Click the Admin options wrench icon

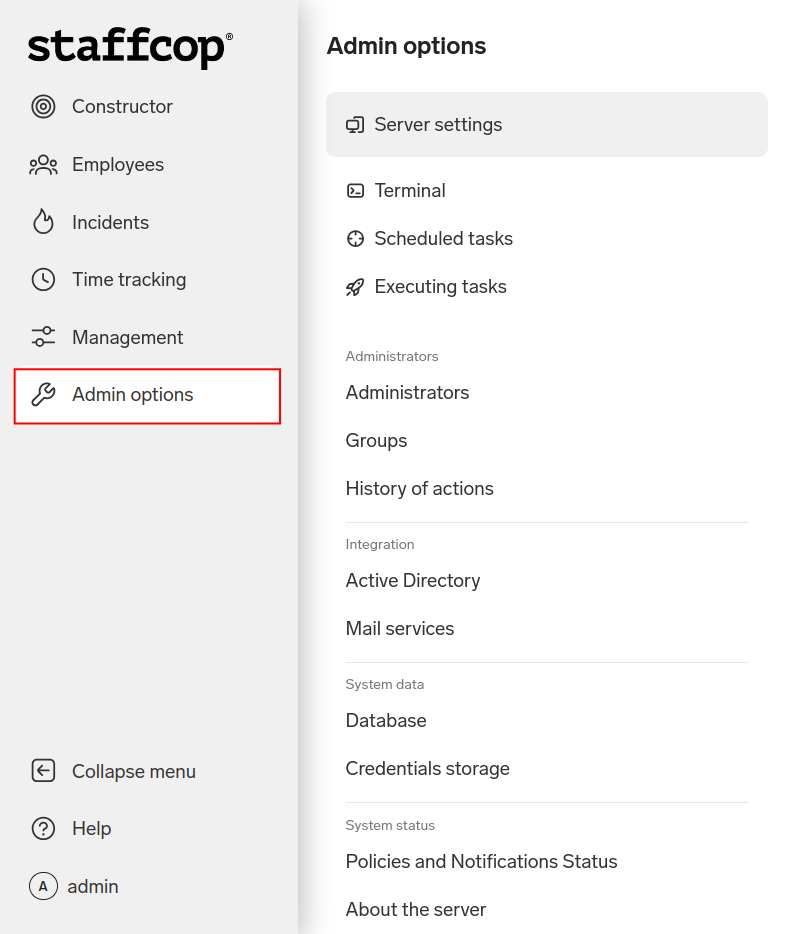click(43, 395)
